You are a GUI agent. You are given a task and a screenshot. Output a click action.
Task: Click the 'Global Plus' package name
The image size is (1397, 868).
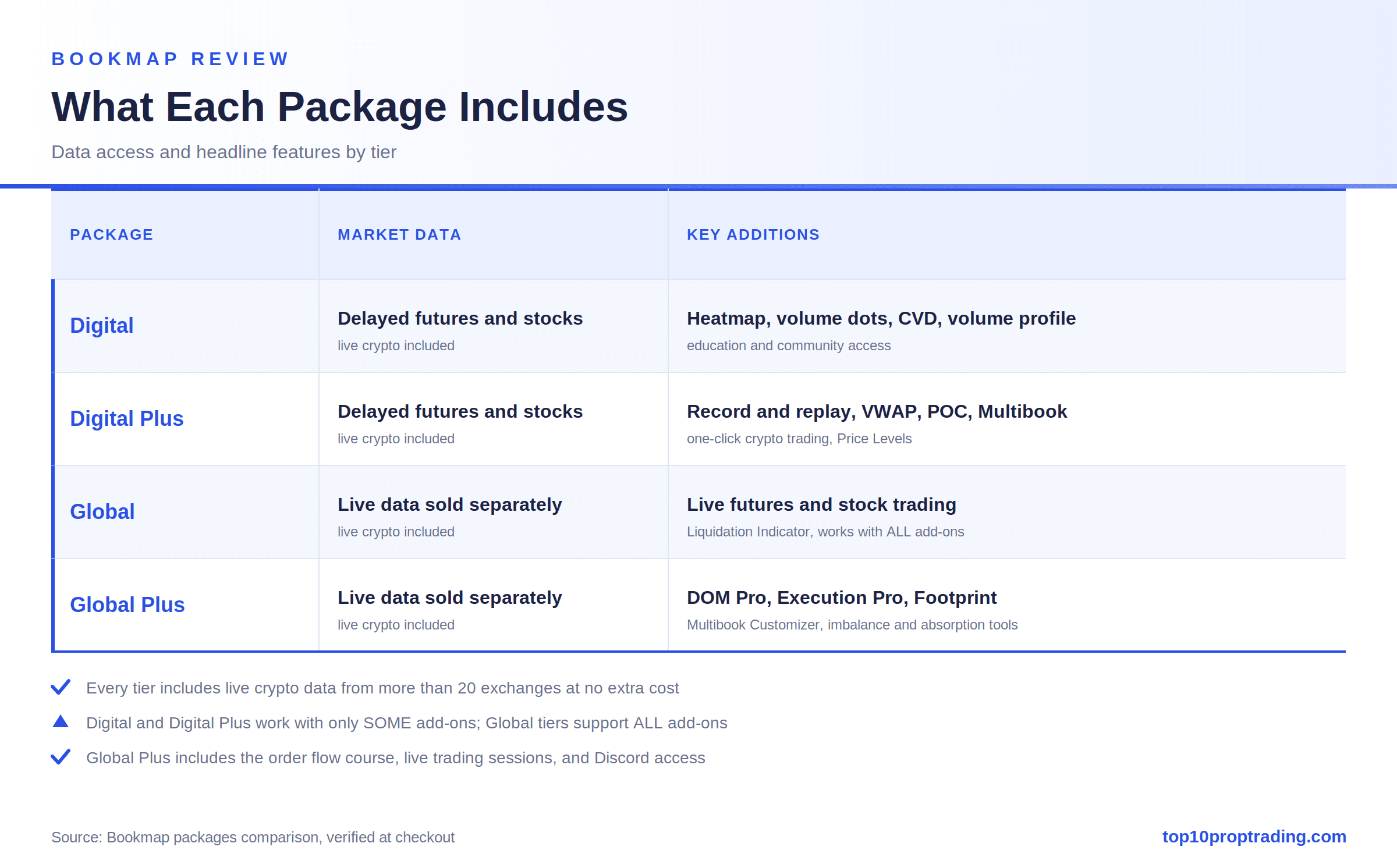pos(127,605)
